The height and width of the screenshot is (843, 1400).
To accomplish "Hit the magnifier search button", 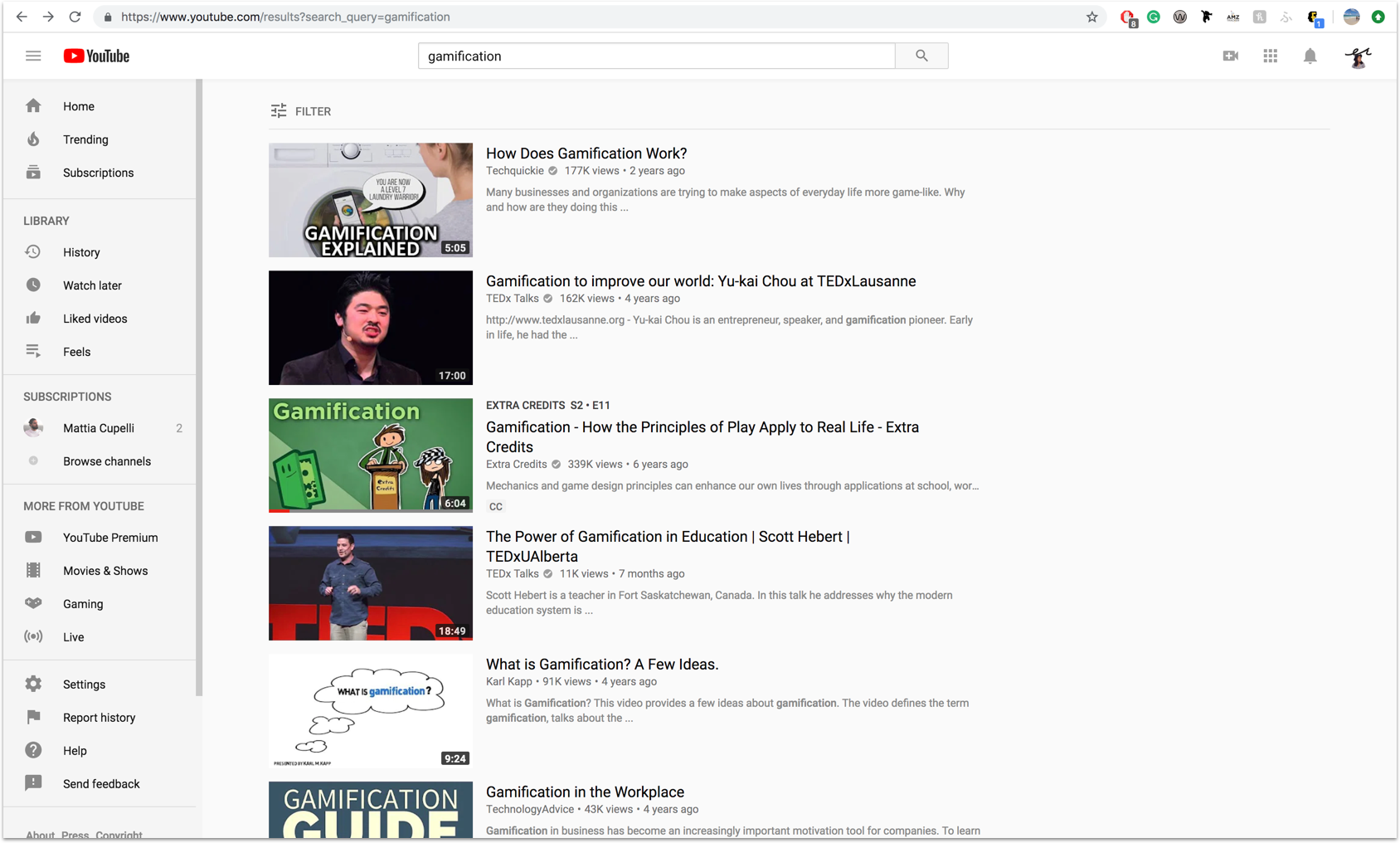I will 921,56.
